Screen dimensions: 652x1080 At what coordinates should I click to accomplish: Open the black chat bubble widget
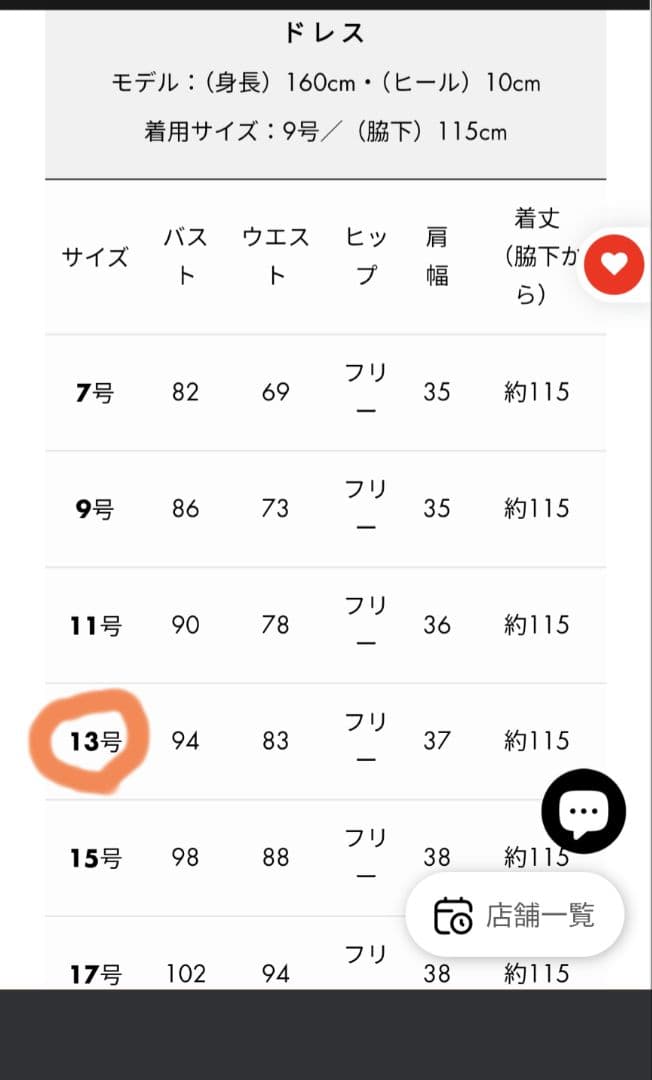[583, 811]
